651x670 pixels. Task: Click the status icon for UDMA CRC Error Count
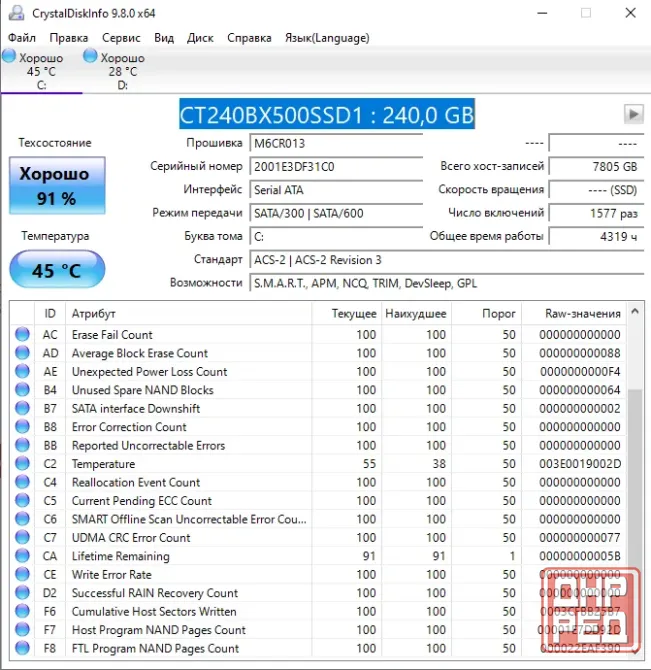tap(22, 537)
